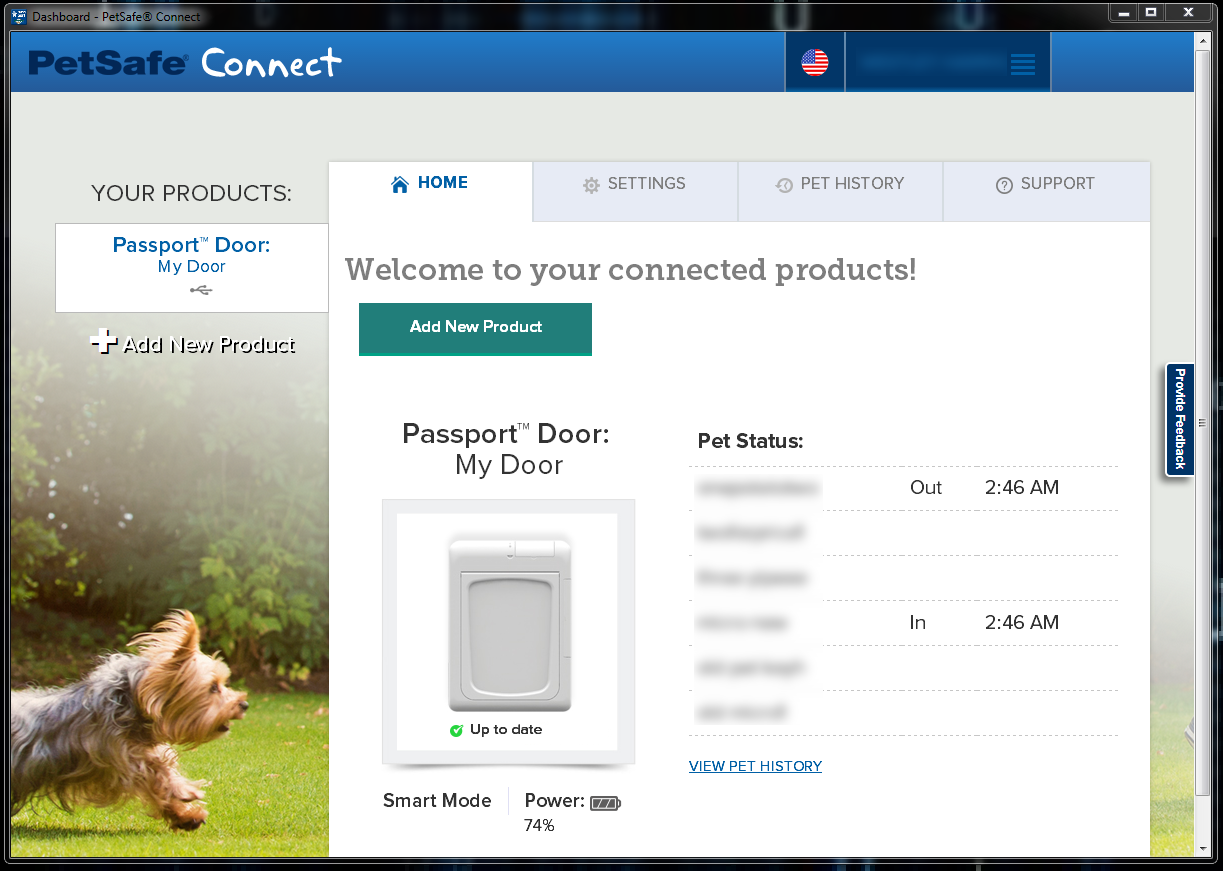Viewport: 1223px width, 871px height.
Task: Click the US flag language icon
Action: [x=815, y=63]
